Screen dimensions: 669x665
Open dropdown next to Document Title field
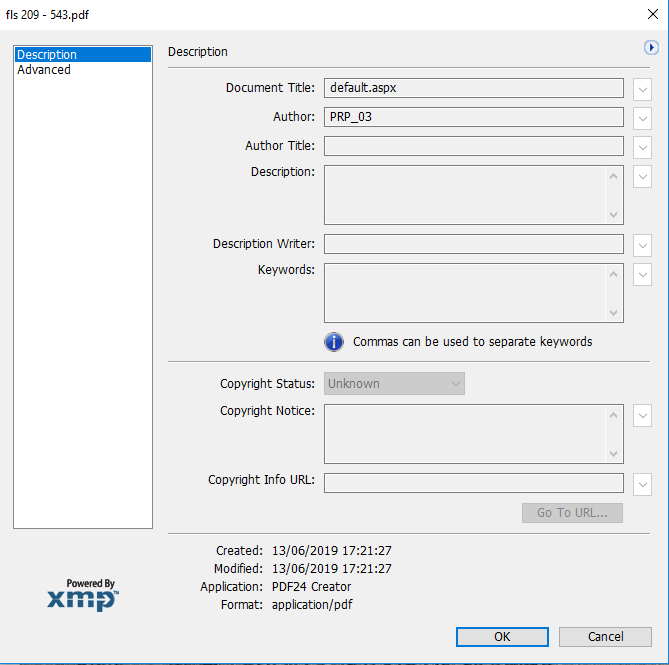click(642, 90)
